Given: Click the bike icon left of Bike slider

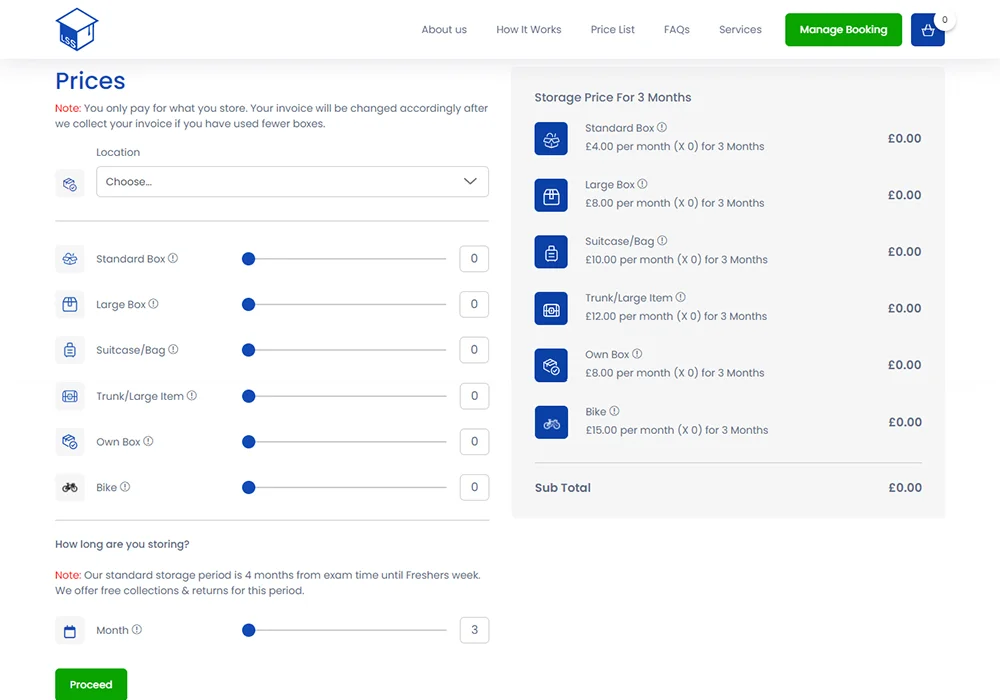Looking at the screenshot, I should click(x=70, y=488).
